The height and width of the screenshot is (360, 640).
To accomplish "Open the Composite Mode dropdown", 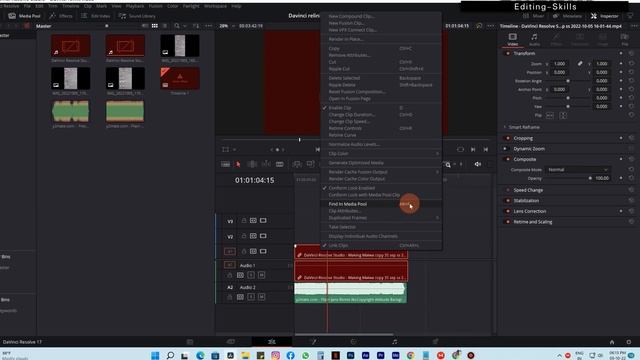I will point(578,170).
